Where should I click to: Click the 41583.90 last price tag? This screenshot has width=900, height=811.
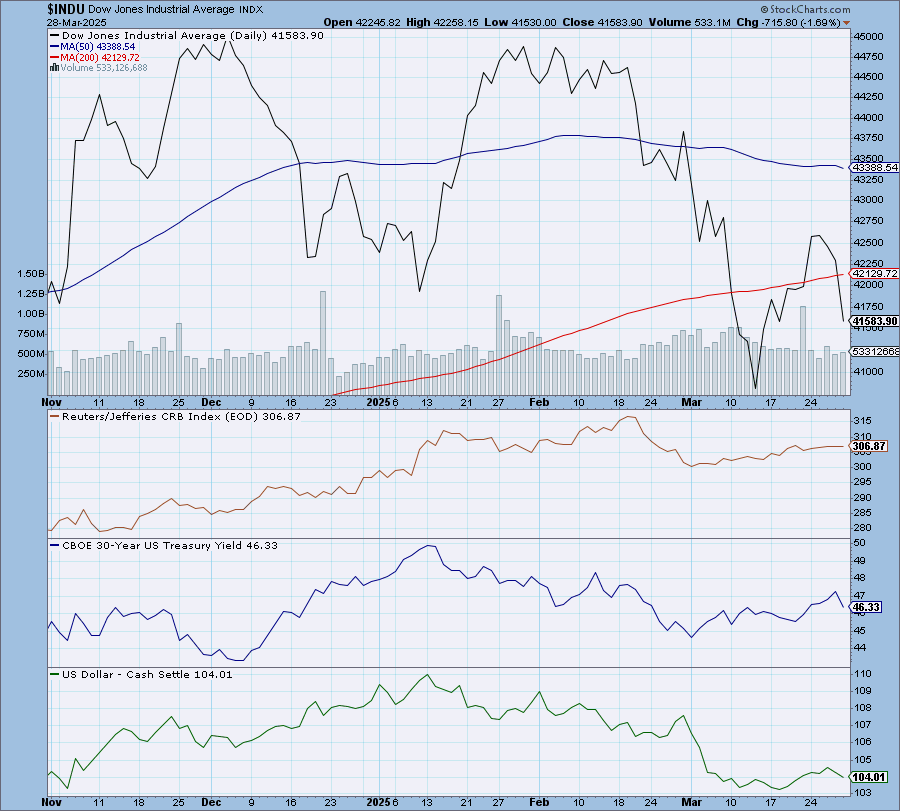[874, 321]
